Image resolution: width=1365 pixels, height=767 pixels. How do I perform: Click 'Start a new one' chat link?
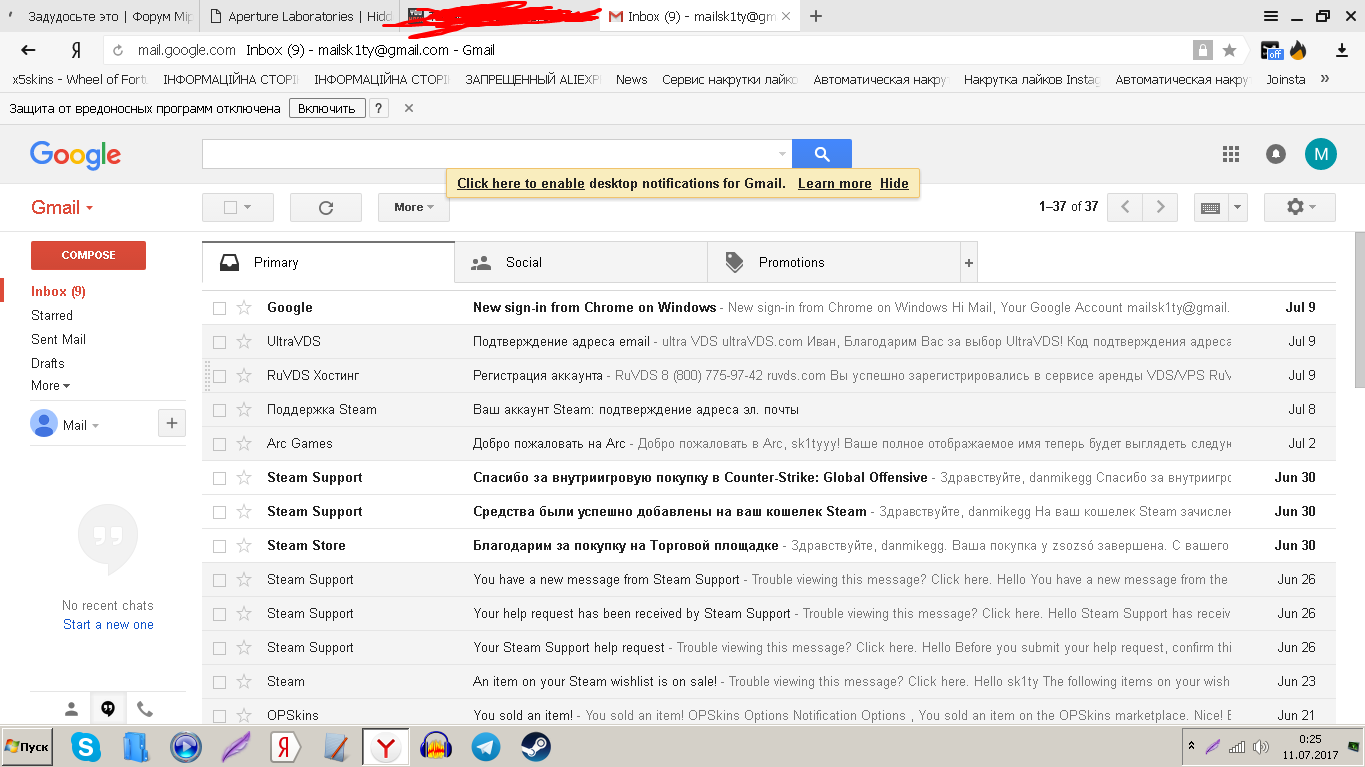coord(108,625)
